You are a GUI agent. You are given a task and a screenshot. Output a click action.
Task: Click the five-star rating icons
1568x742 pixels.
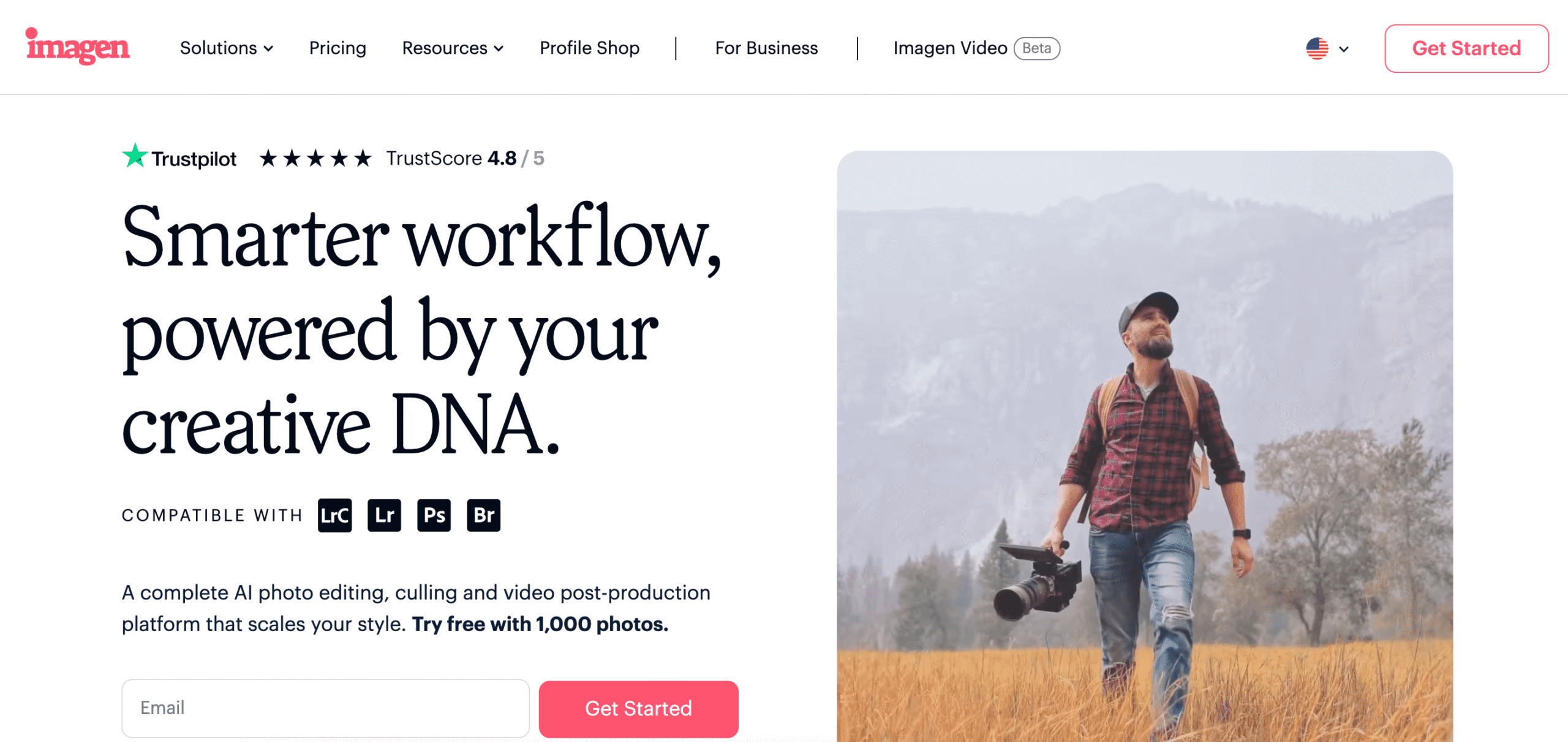[315, 159]
